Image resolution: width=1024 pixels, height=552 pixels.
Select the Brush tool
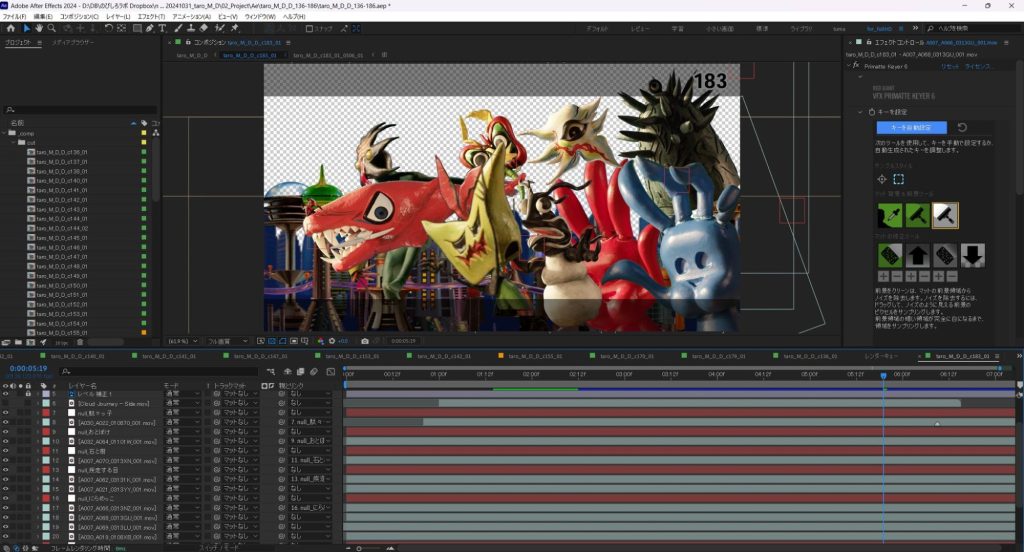pyautogui.click(x=178, y=29)
